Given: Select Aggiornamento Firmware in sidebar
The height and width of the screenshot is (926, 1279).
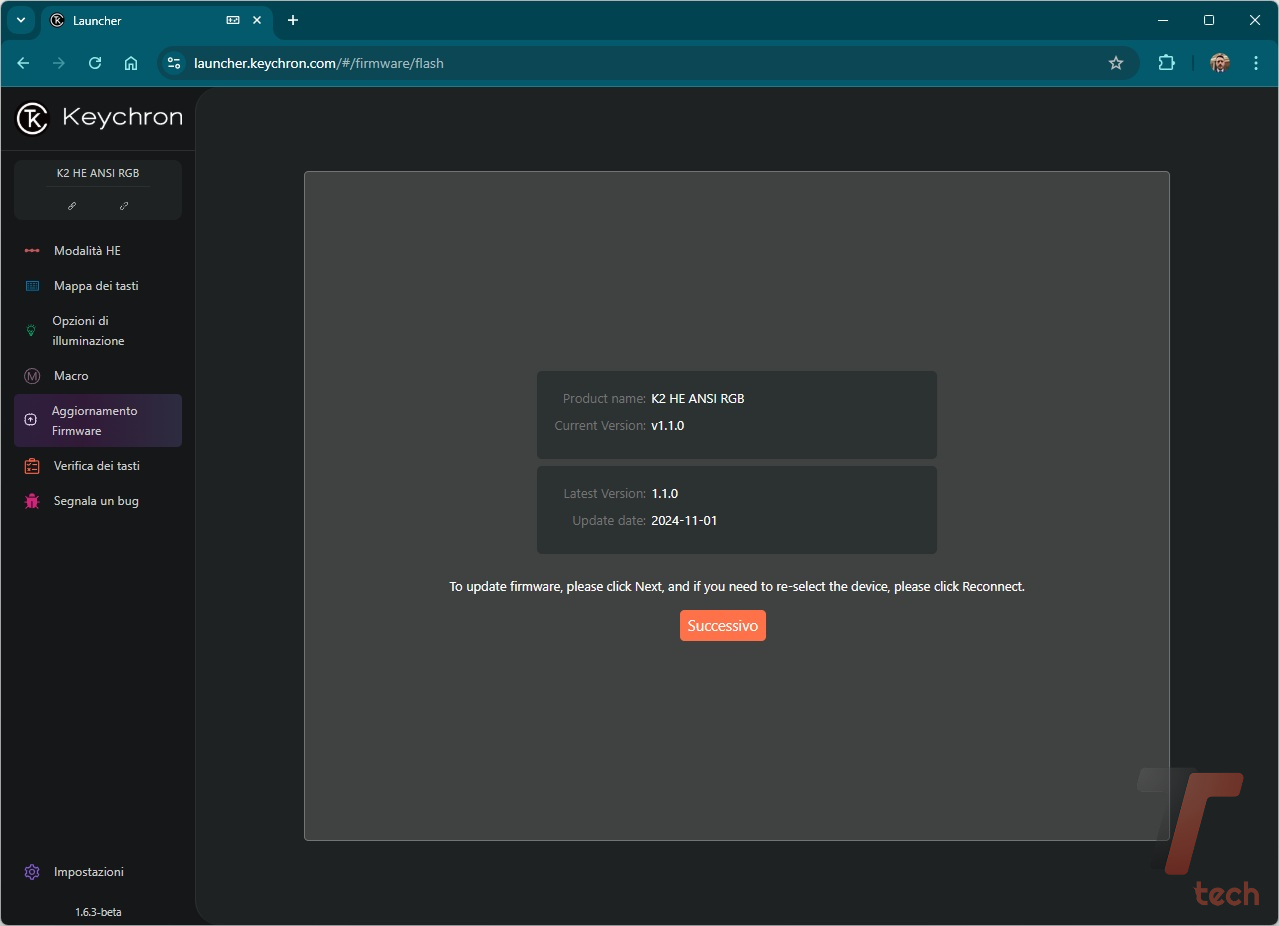Looking at the screenshot, I should [x=97, y=421].
